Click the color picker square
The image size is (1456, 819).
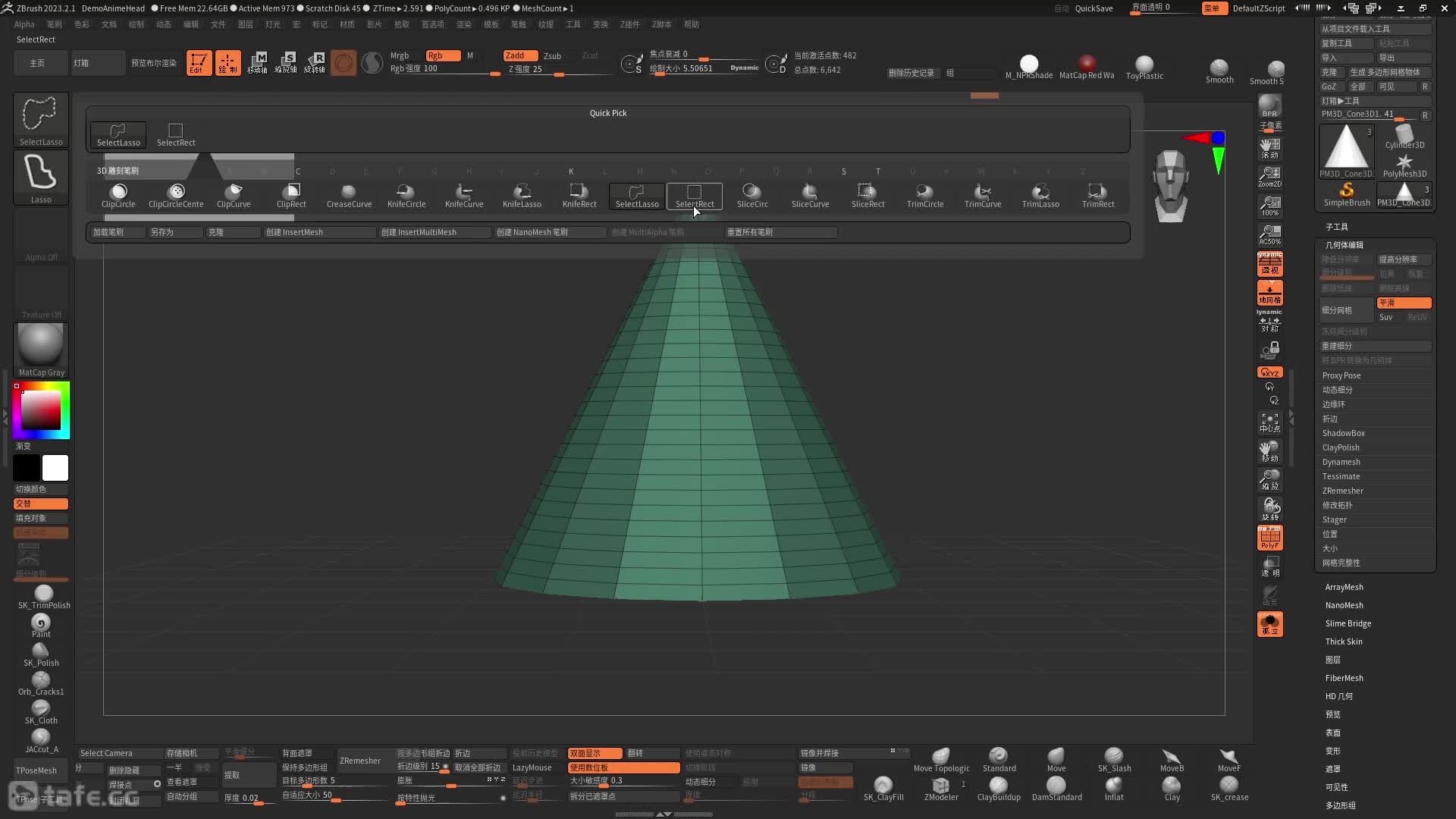(x=41, y=410)
